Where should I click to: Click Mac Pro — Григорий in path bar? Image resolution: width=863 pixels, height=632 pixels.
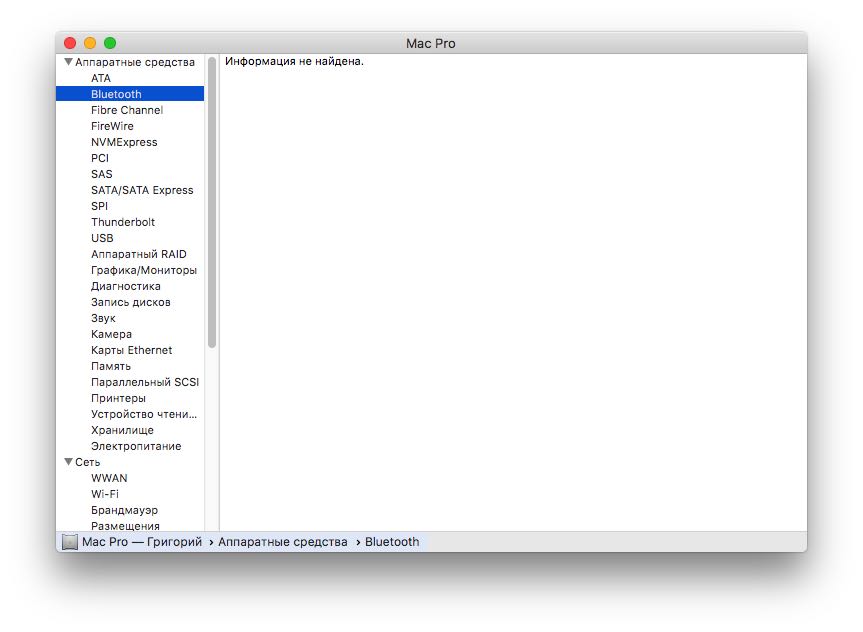point(142,542)
